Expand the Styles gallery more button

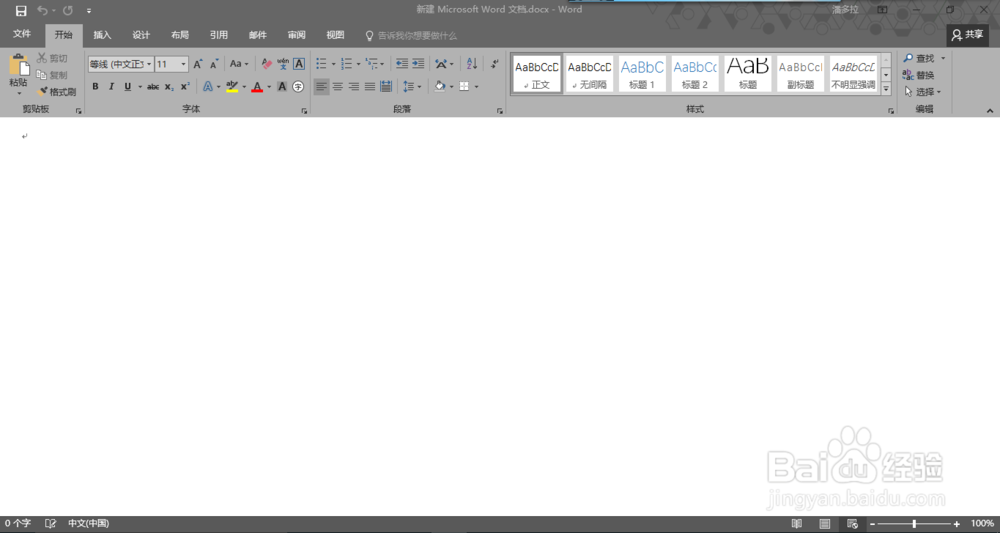click(x=886, y=89)
